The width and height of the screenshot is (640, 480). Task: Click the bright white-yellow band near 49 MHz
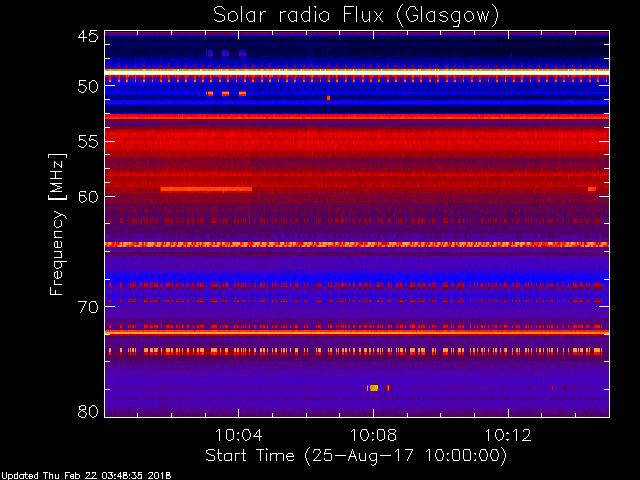tap(357, 72)
